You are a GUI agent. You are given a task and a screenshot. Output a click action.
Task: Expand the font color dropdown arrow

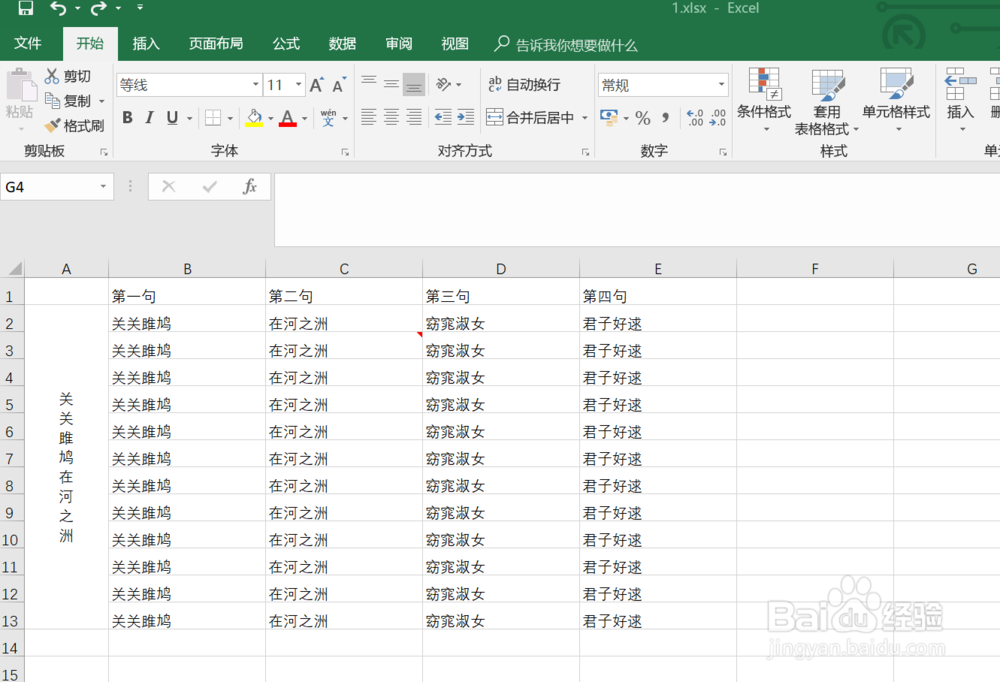click(x=304, y=118)
